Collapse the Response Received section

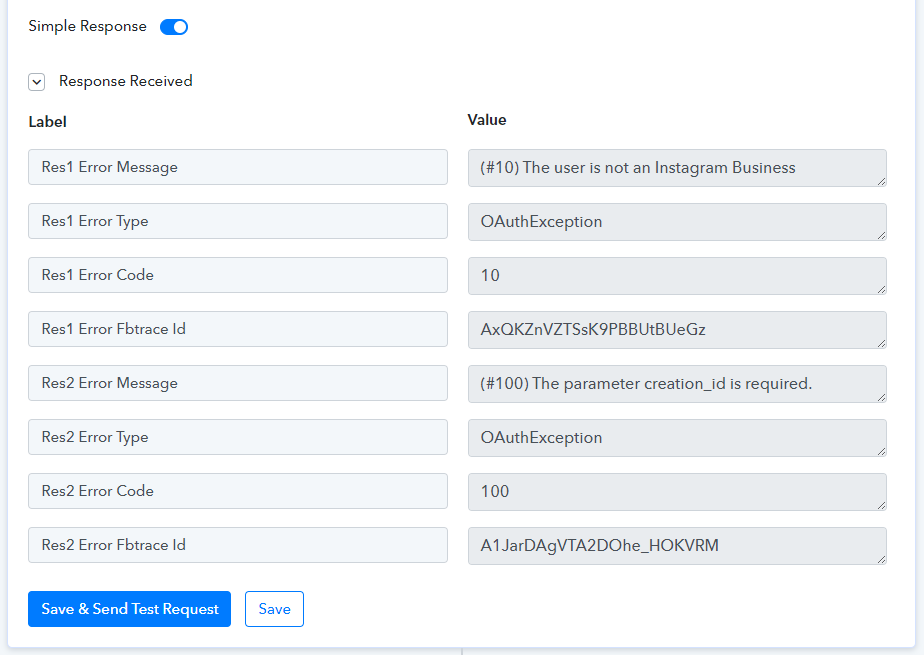[37, 82]
